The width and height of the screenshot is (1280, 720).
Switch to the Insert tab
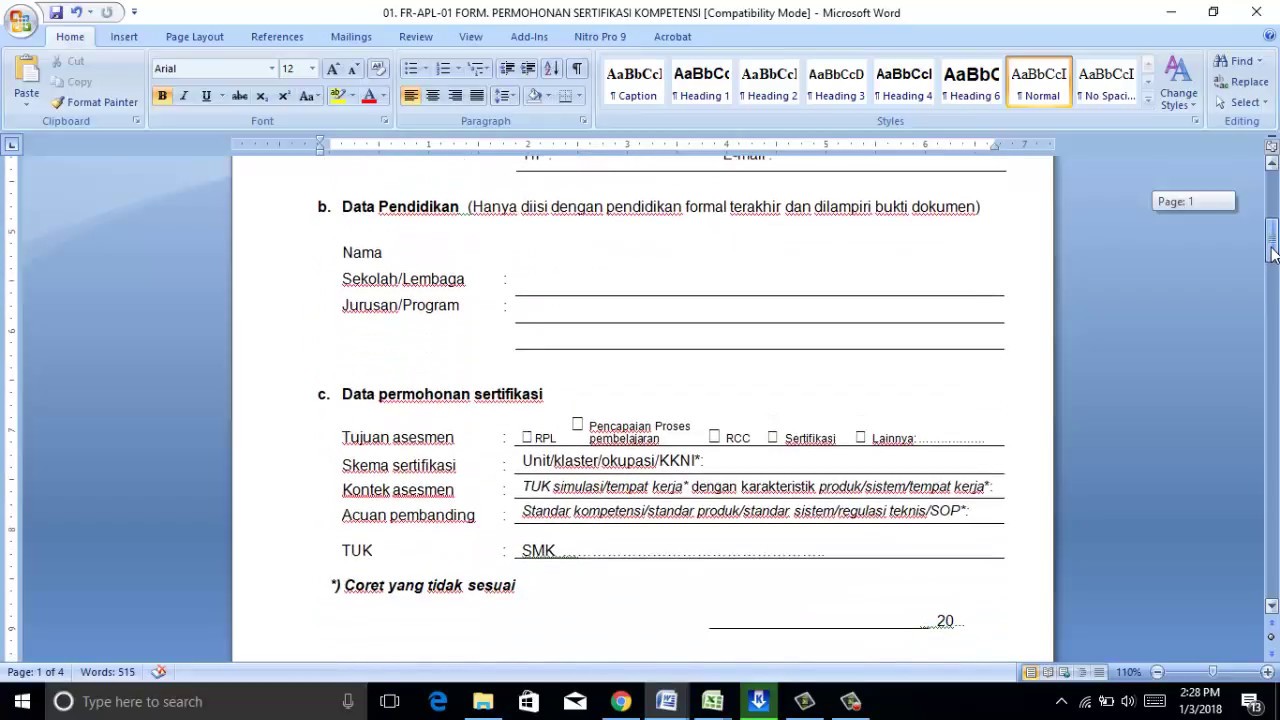[x=124, y=37]
